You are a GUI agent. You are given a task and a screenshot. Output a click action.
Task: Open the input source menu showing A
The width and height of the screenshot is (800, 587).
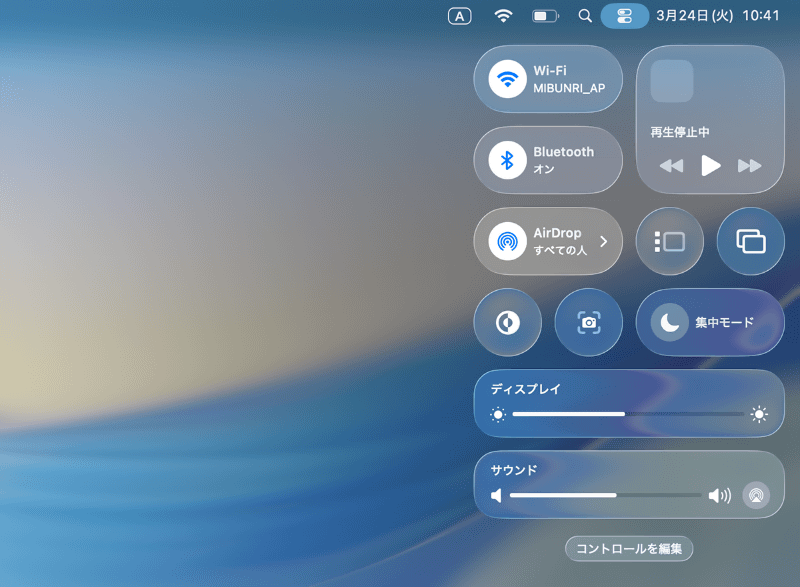459,16
